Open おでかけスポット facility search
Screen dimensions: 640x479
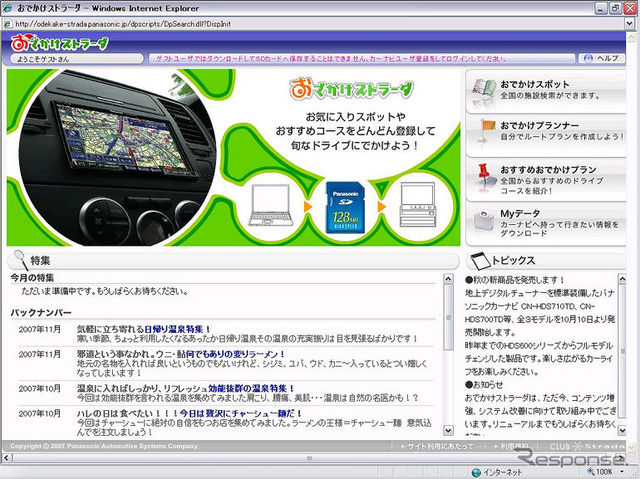pos(546,91)
